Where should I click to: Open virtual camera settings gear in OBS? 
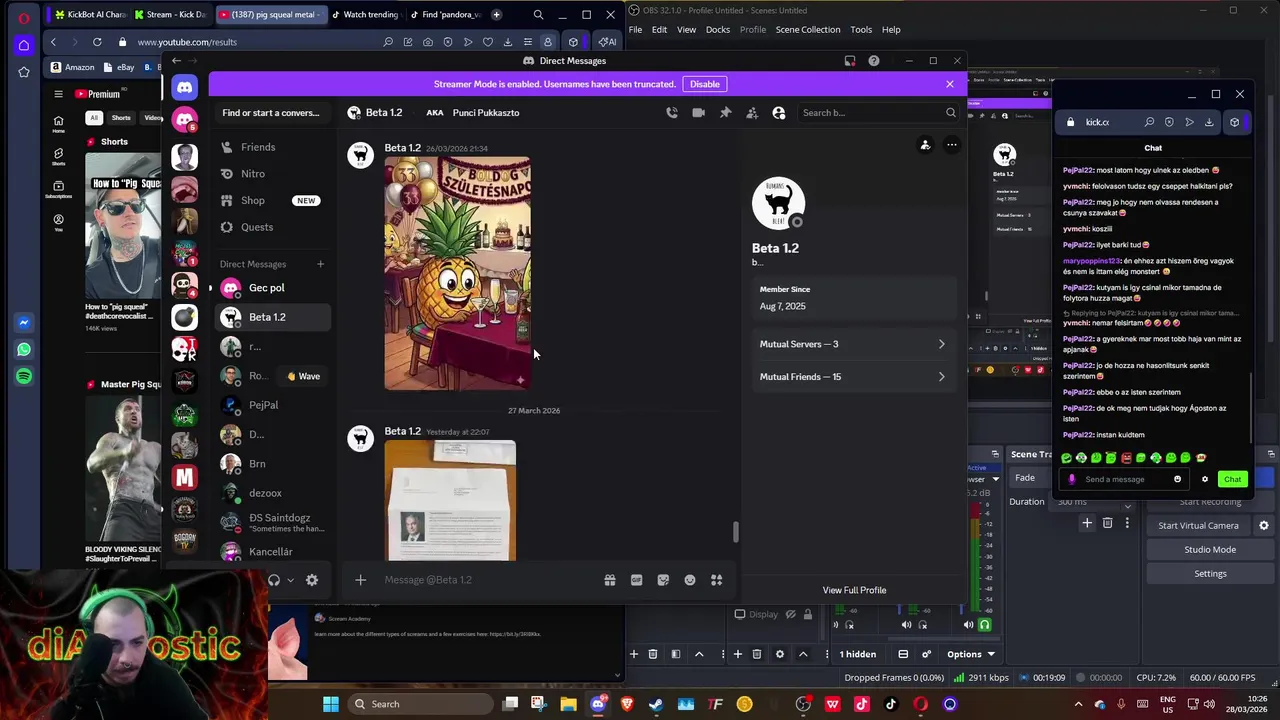tap(1264, 526)
